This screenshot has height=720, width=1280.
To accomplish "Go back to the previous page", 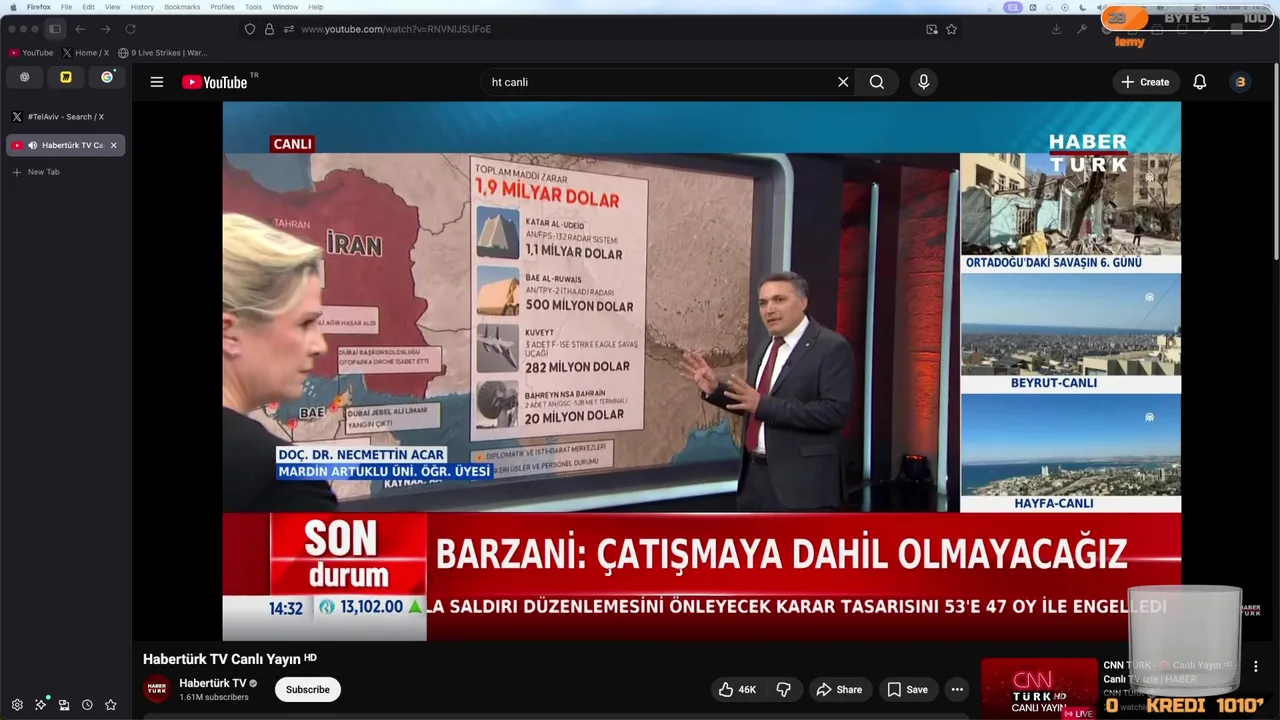I will tap(81, 29).
